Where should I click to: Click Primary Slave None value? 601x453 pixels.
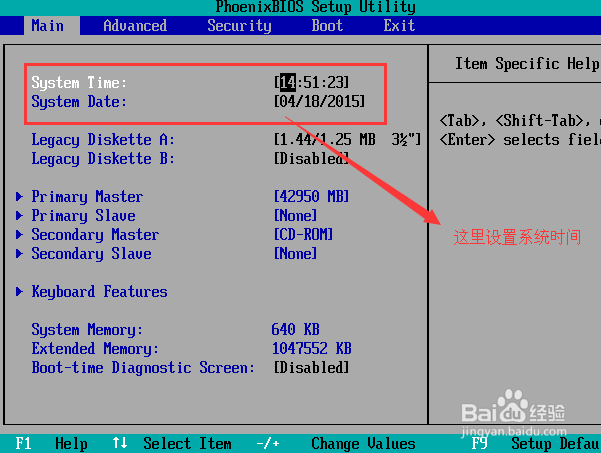click(295, 215)
